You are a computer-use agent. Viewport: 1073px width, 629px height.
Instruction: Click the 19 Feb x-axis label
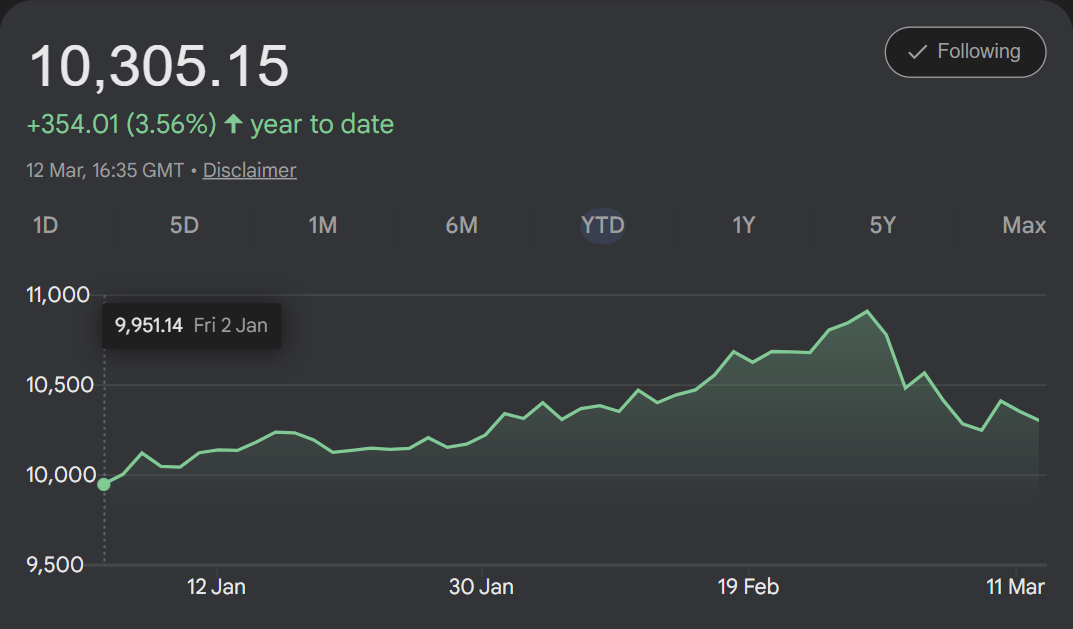click(x=748, y=587)
